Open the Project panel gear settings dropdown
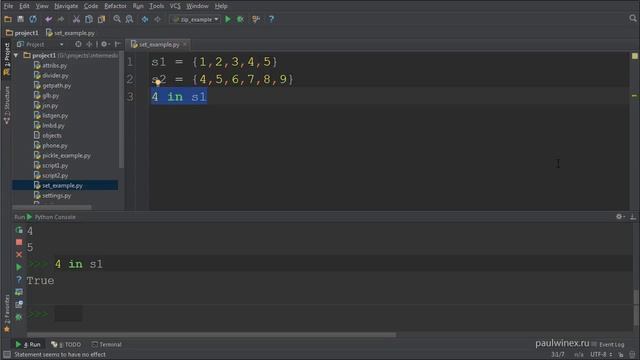The height and width of the screenshot is (360, 640). (105, 44)
